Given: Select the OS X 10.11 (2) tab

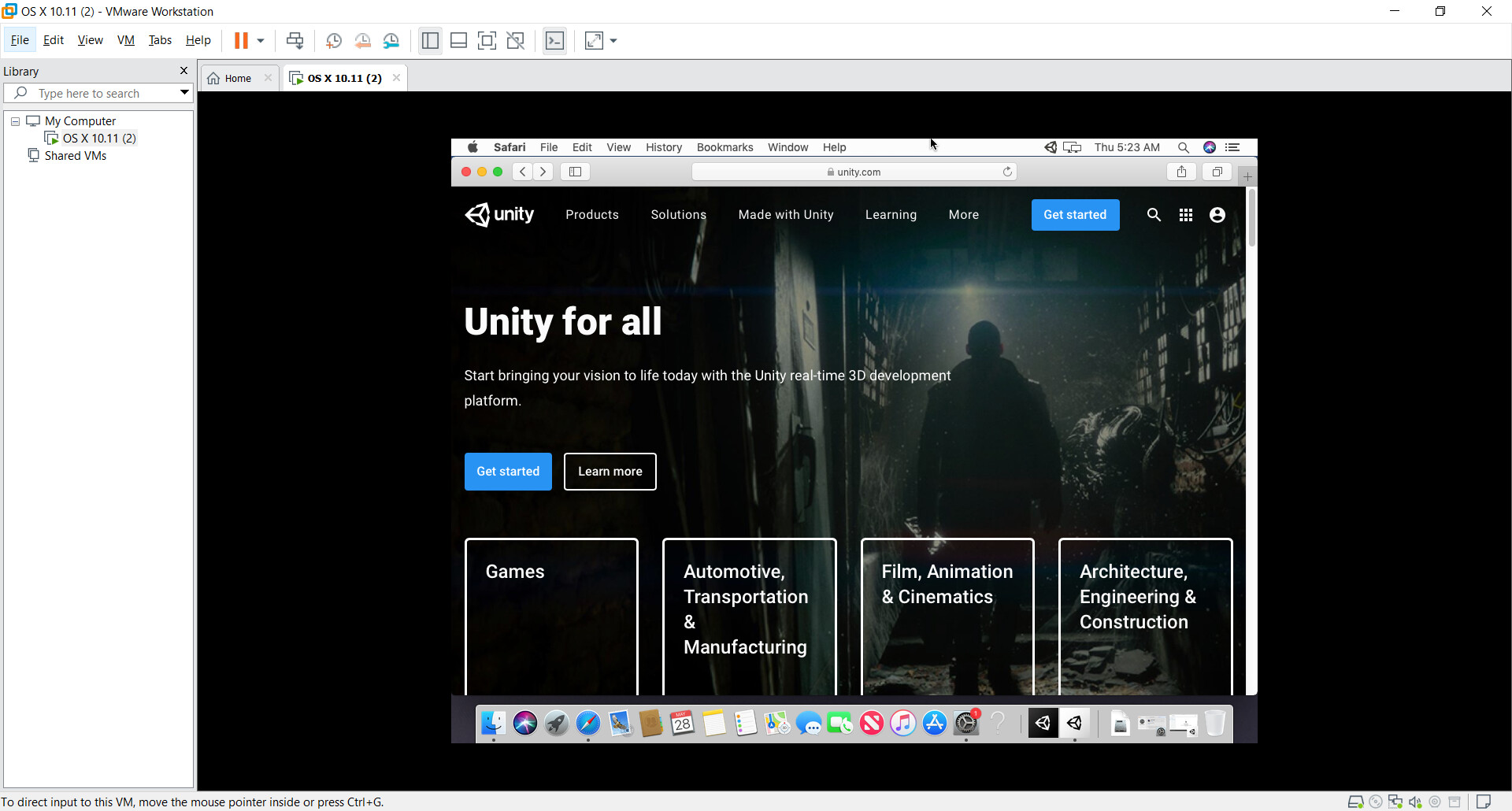Looking at the screenshot, I should 344,78.
